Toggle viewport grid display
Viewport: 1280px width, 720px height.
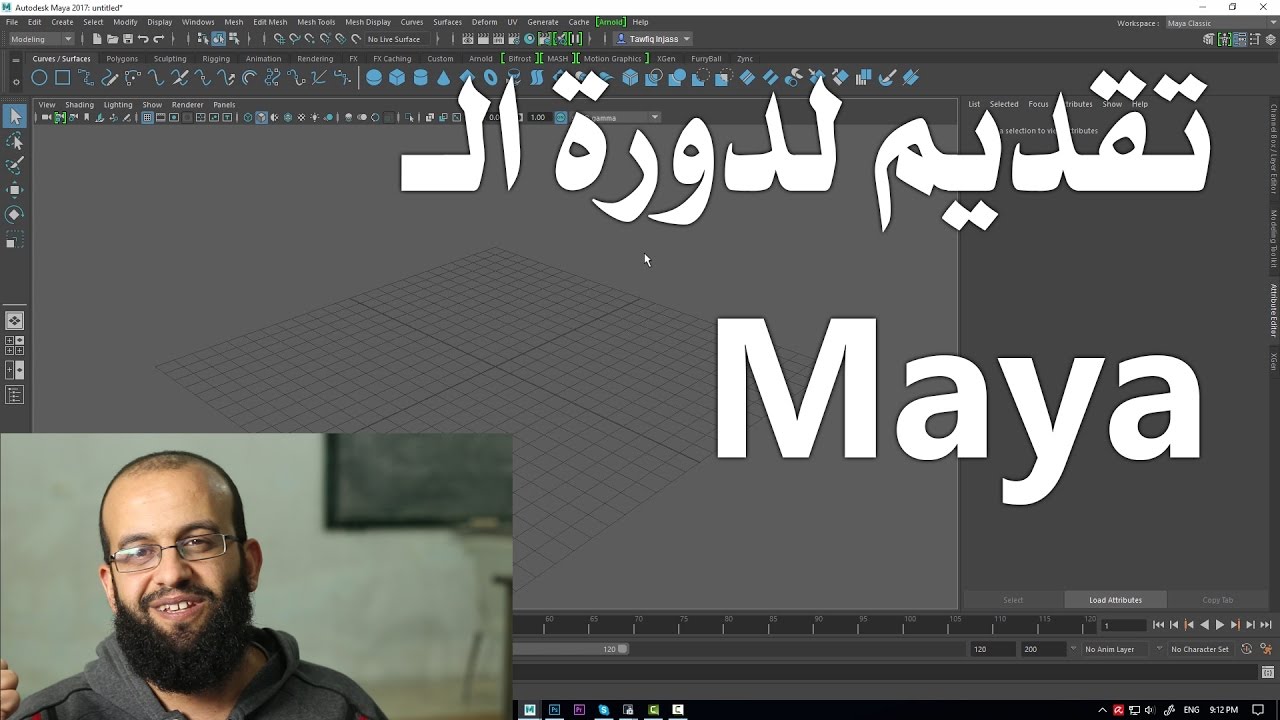[x=148, y=118]
